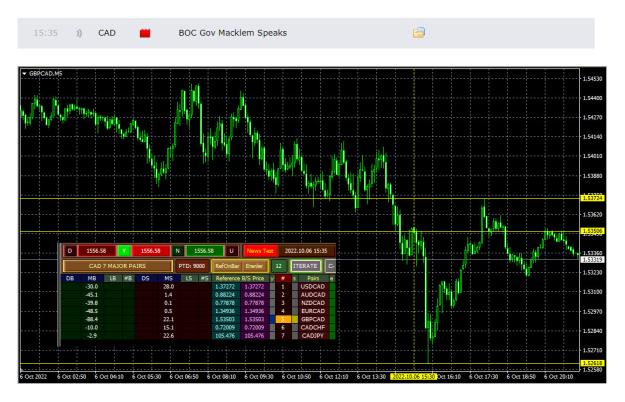625x402 pixels.
Task: Click the D button in the panel
Action: [x=70, y=251]
